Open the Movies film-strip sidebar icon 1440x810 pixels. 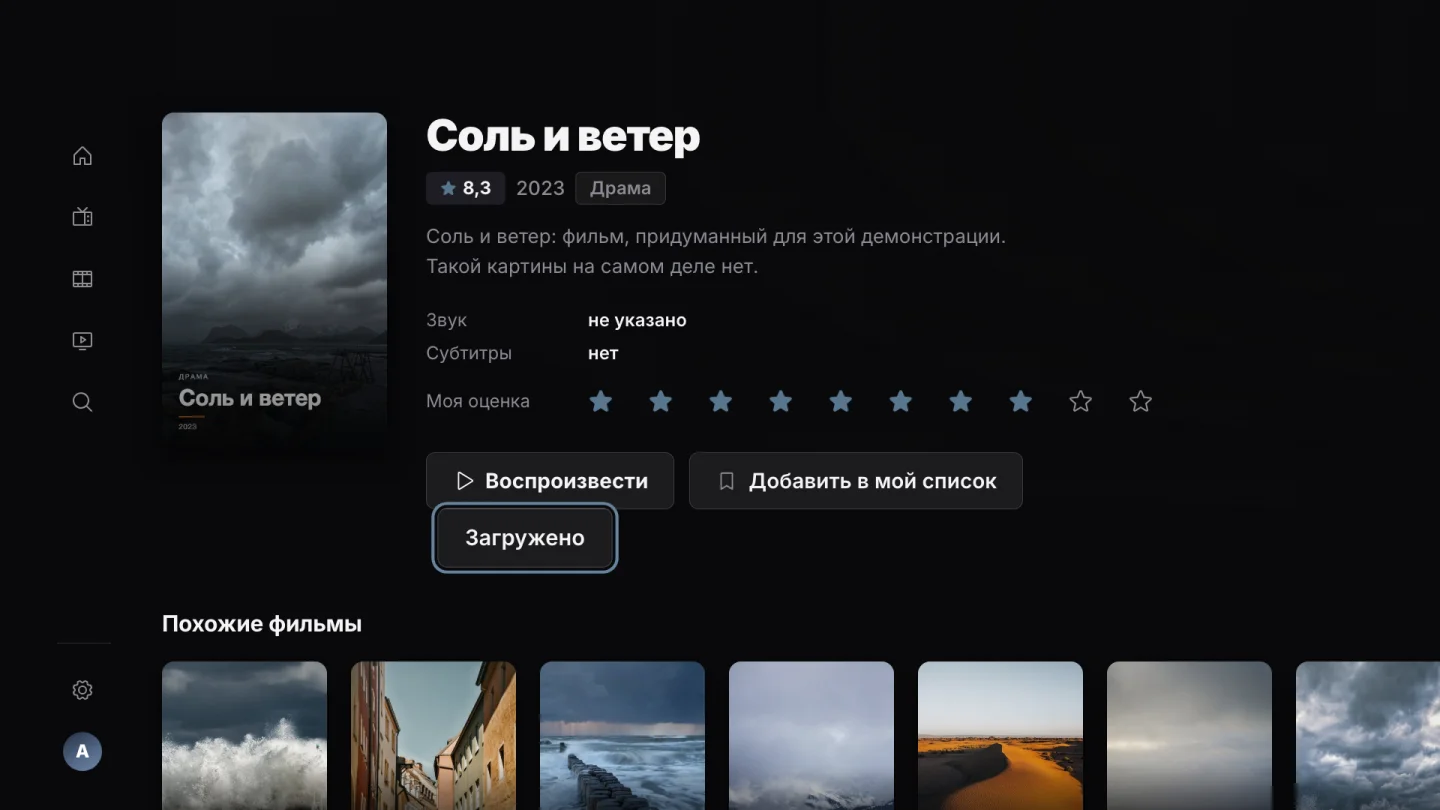[83, 279]
